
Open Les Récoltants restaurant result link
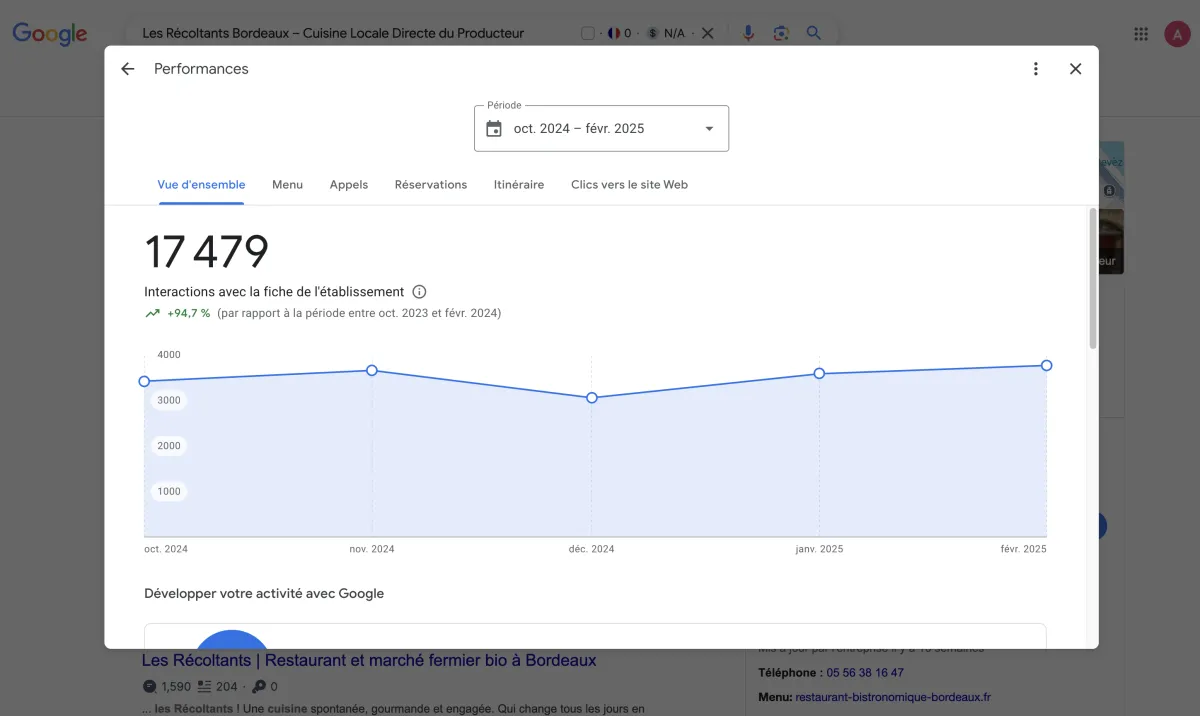pyautogui.click(x=369, y=660)
